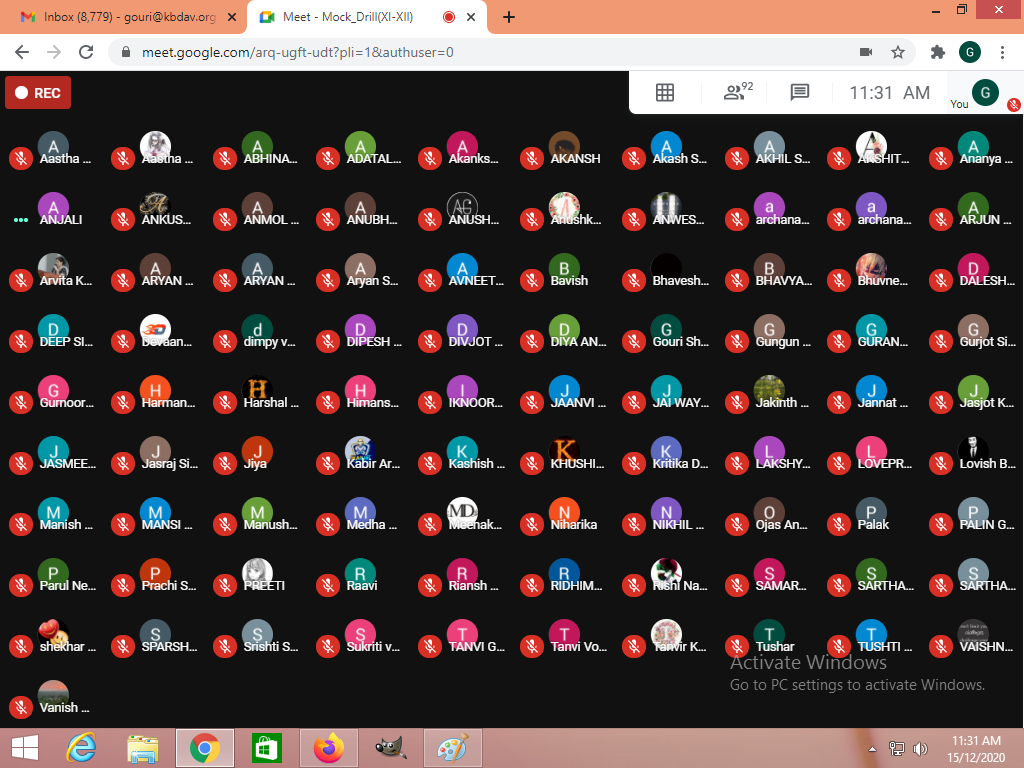This screenshot has width=1024, height=768.
Task: Open the tile grid layout icon
Action: 665,93
